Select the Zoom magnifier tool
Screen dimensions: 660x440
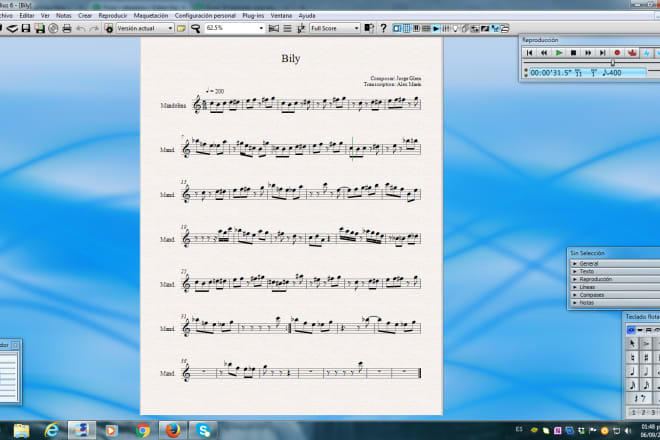(195, 28)
